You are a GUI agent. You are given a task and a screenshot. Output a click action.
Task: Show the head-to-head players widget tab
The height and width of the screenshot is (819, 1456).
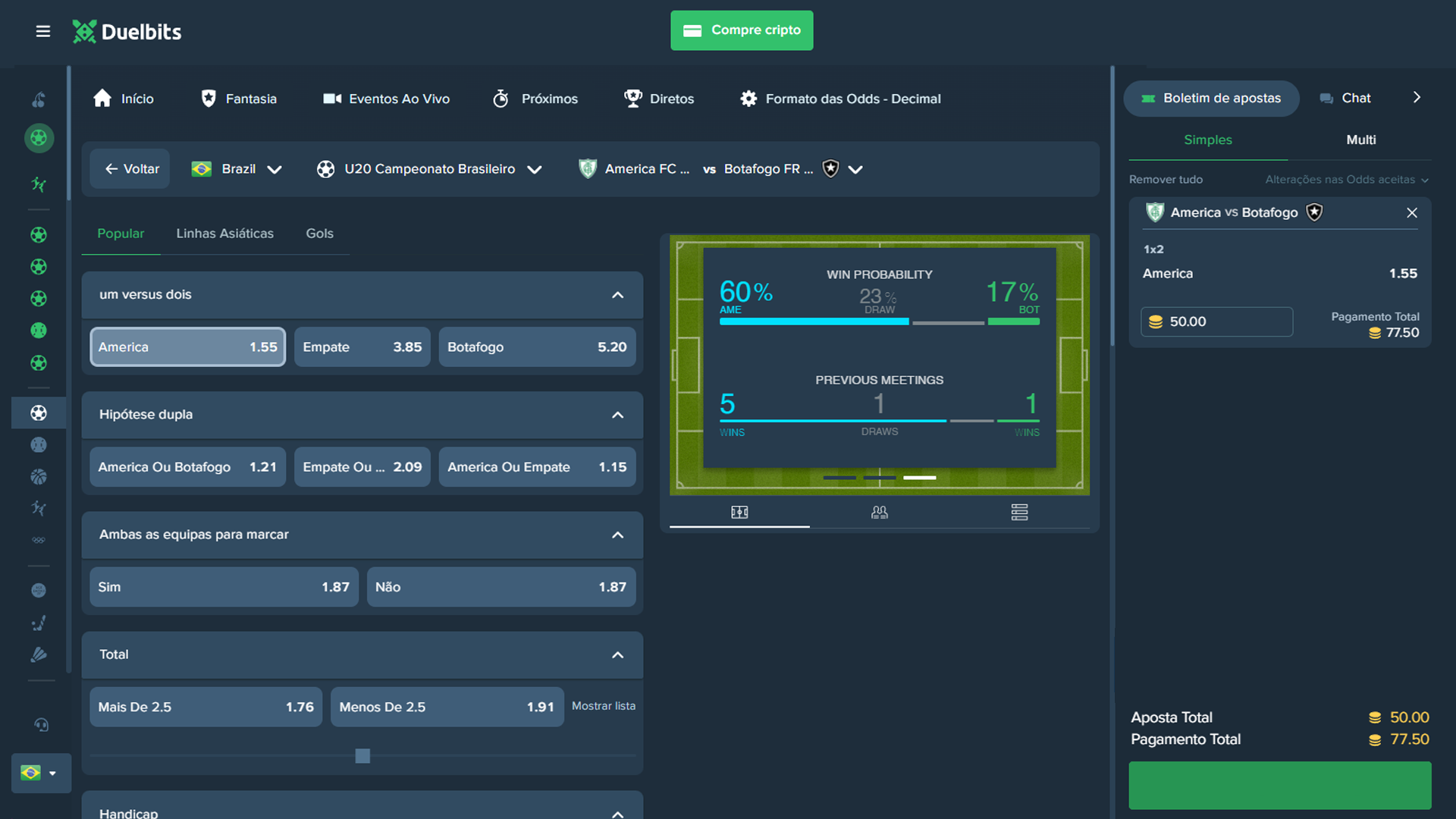coord(880,513)
